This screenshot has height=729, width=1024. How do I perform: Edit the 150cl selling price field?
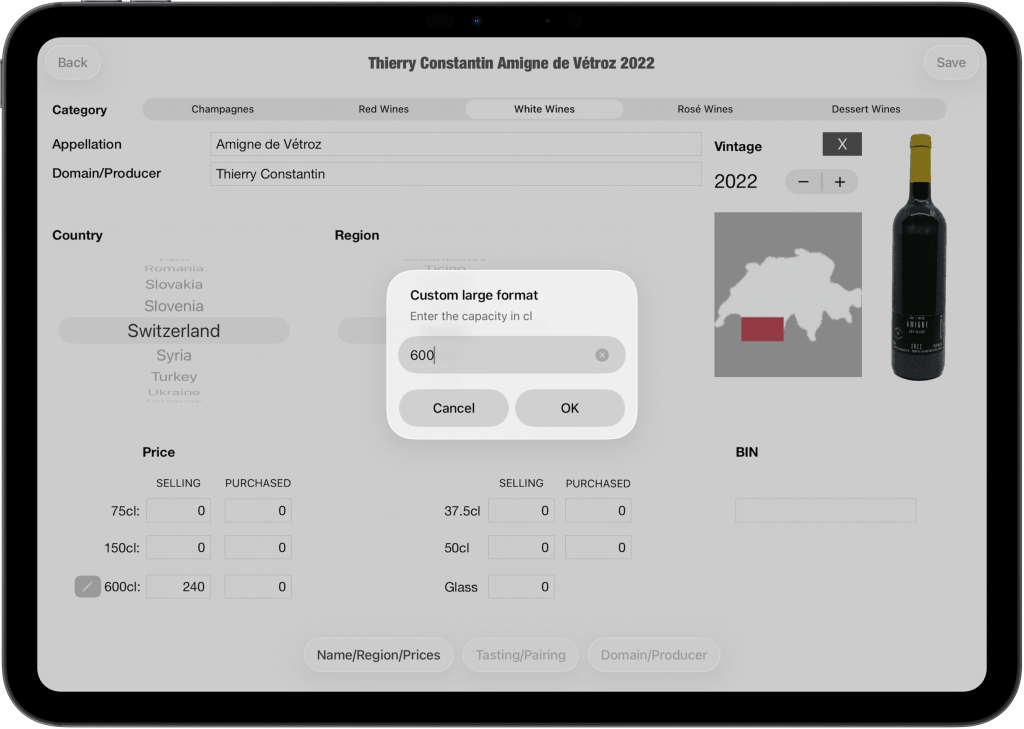pos(178,547)
